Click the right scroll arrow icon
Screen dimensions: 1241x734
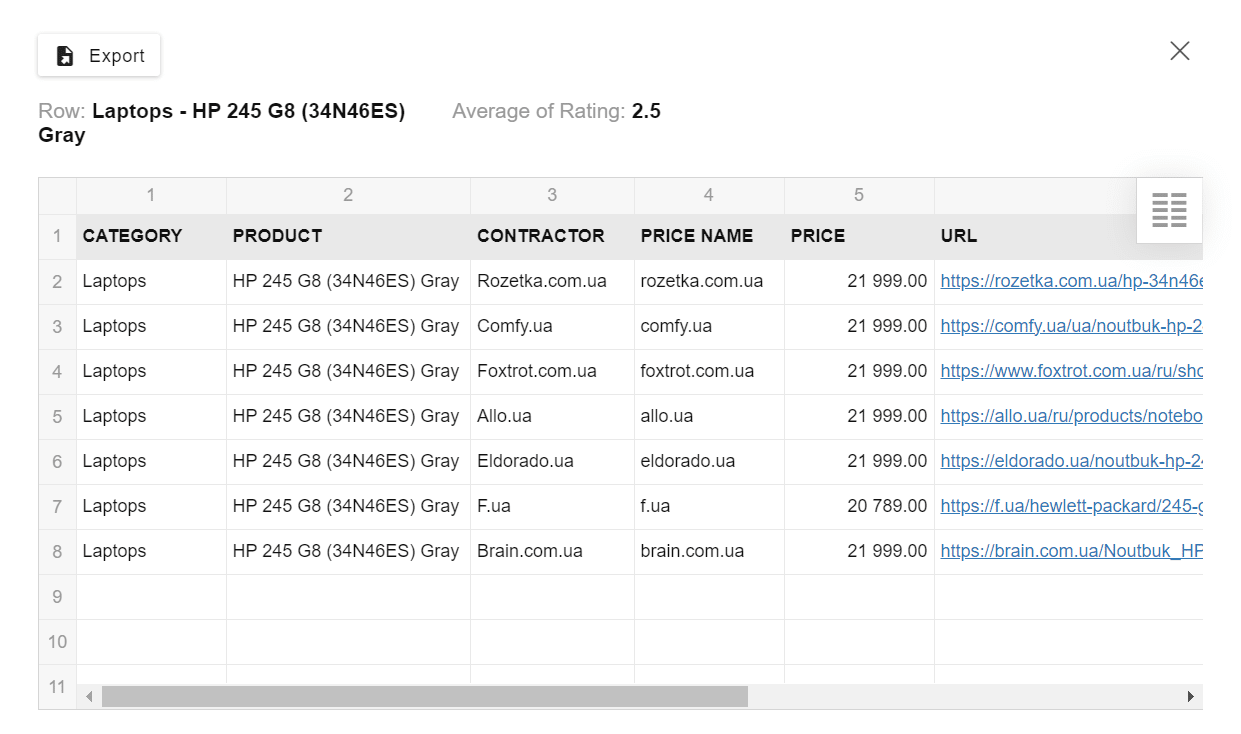pyautogui.click(x=1190, y=696)
